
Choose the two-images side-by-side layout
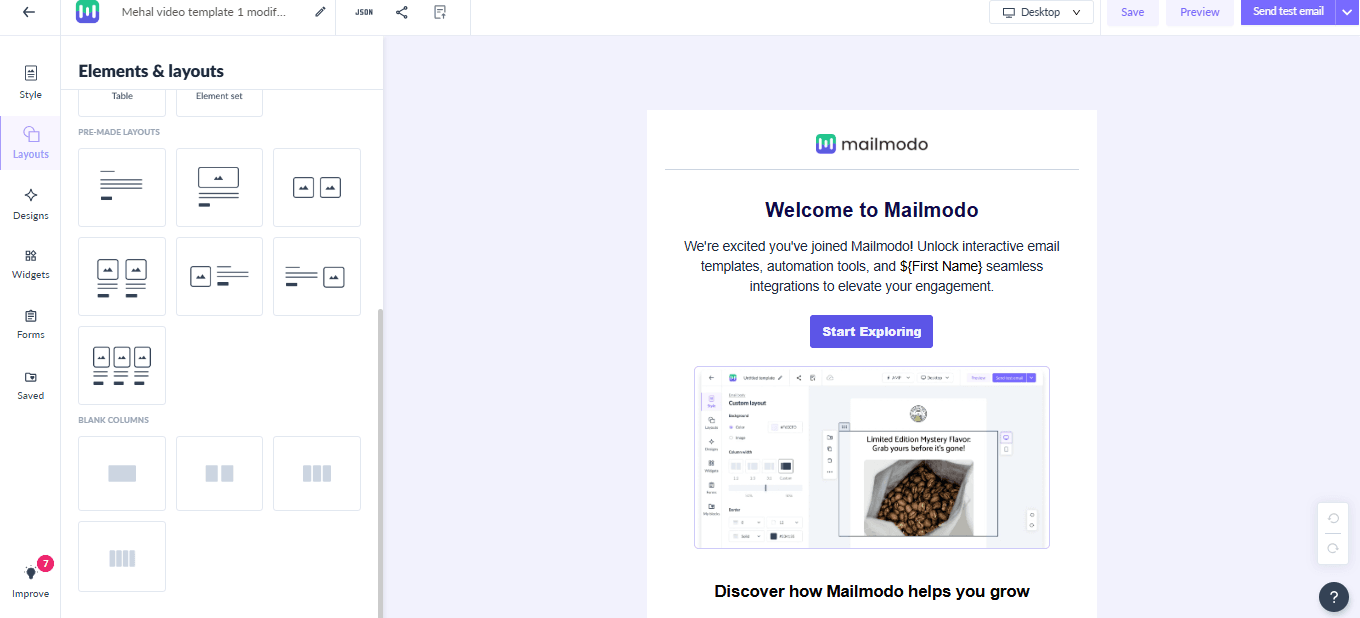click(x=316, y=187)
